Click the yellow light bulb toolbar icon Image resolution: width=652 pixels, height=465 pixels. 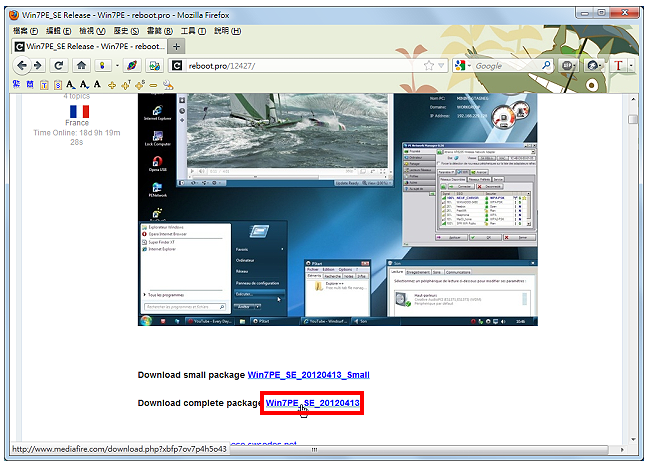pos(102,65)
